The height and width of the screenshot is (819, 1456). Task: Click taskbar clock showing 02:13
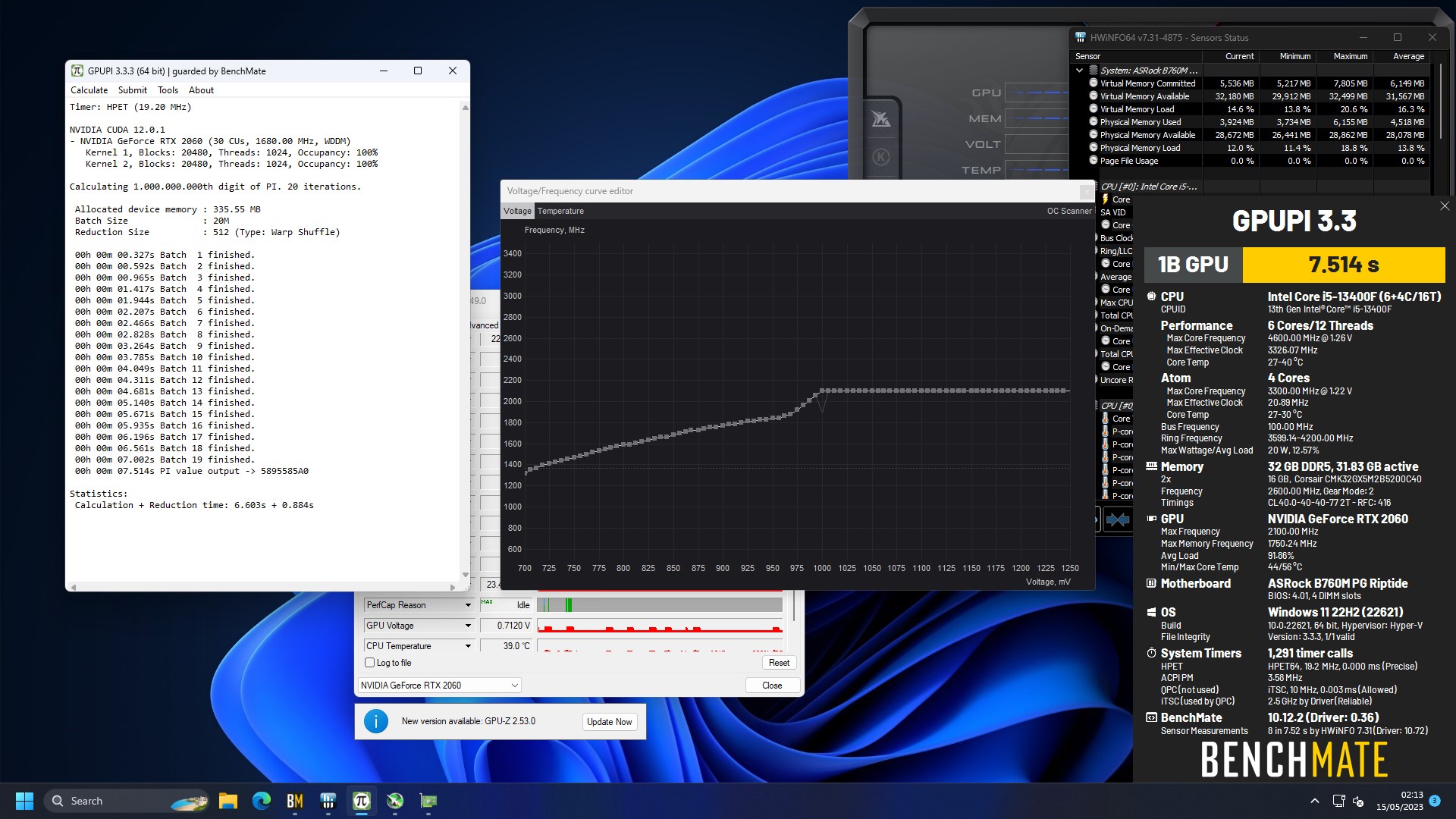(x=1399, y=801)
